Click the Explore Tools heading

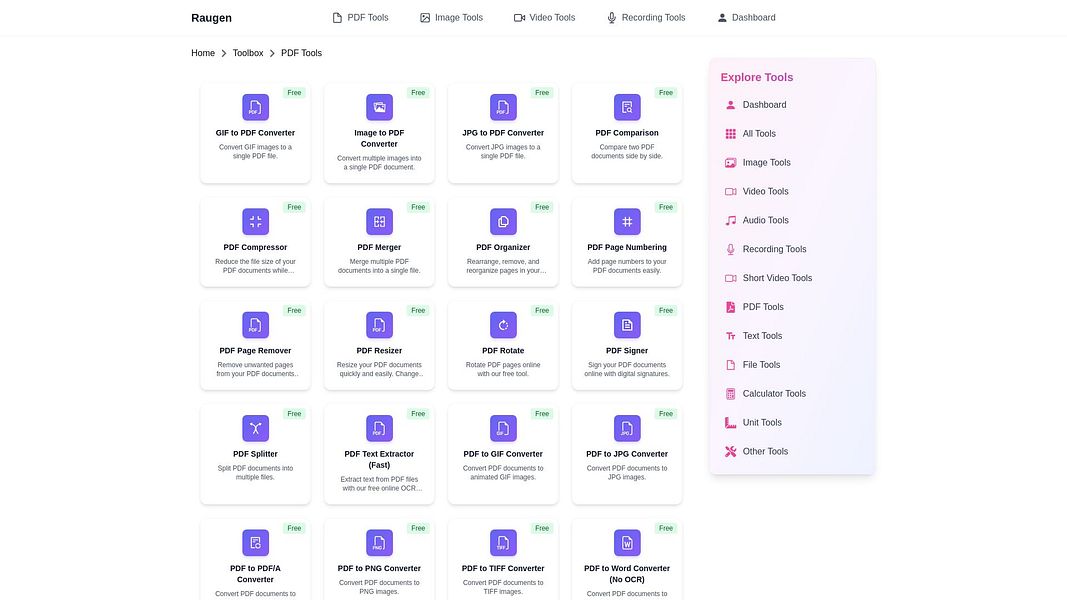(757, 78)
